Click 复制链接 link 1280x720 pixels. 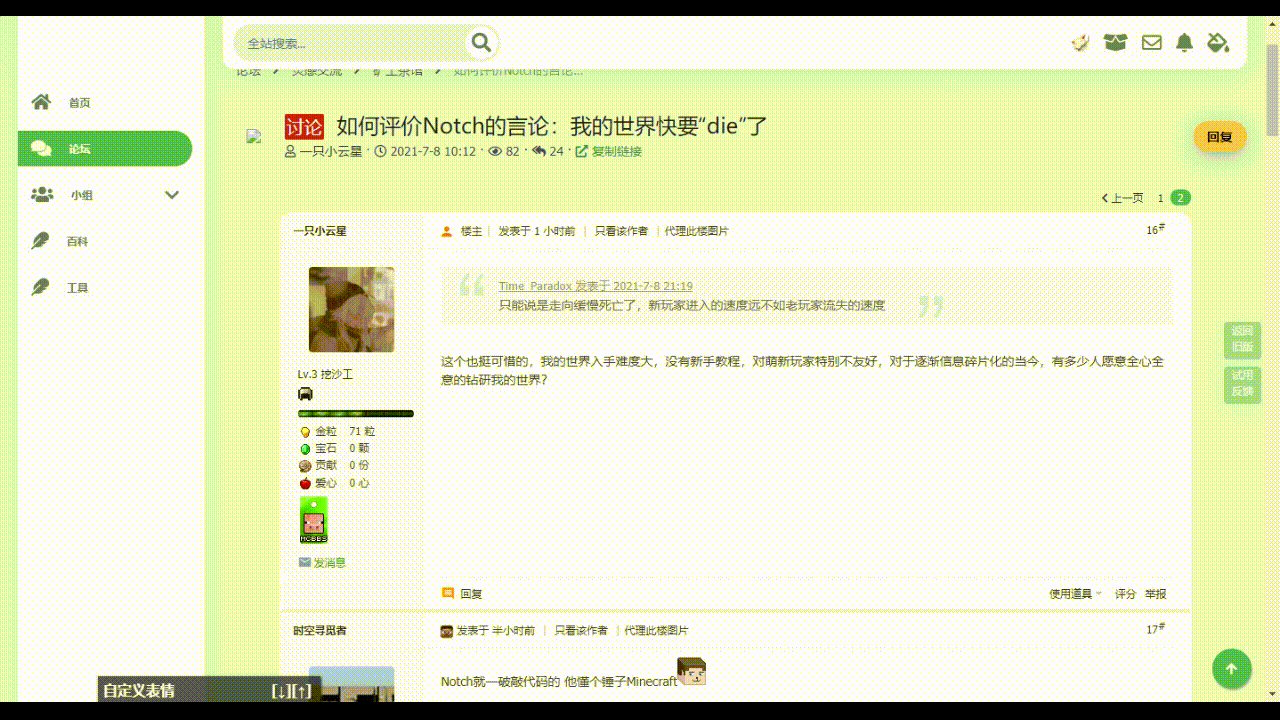[616, 152]
